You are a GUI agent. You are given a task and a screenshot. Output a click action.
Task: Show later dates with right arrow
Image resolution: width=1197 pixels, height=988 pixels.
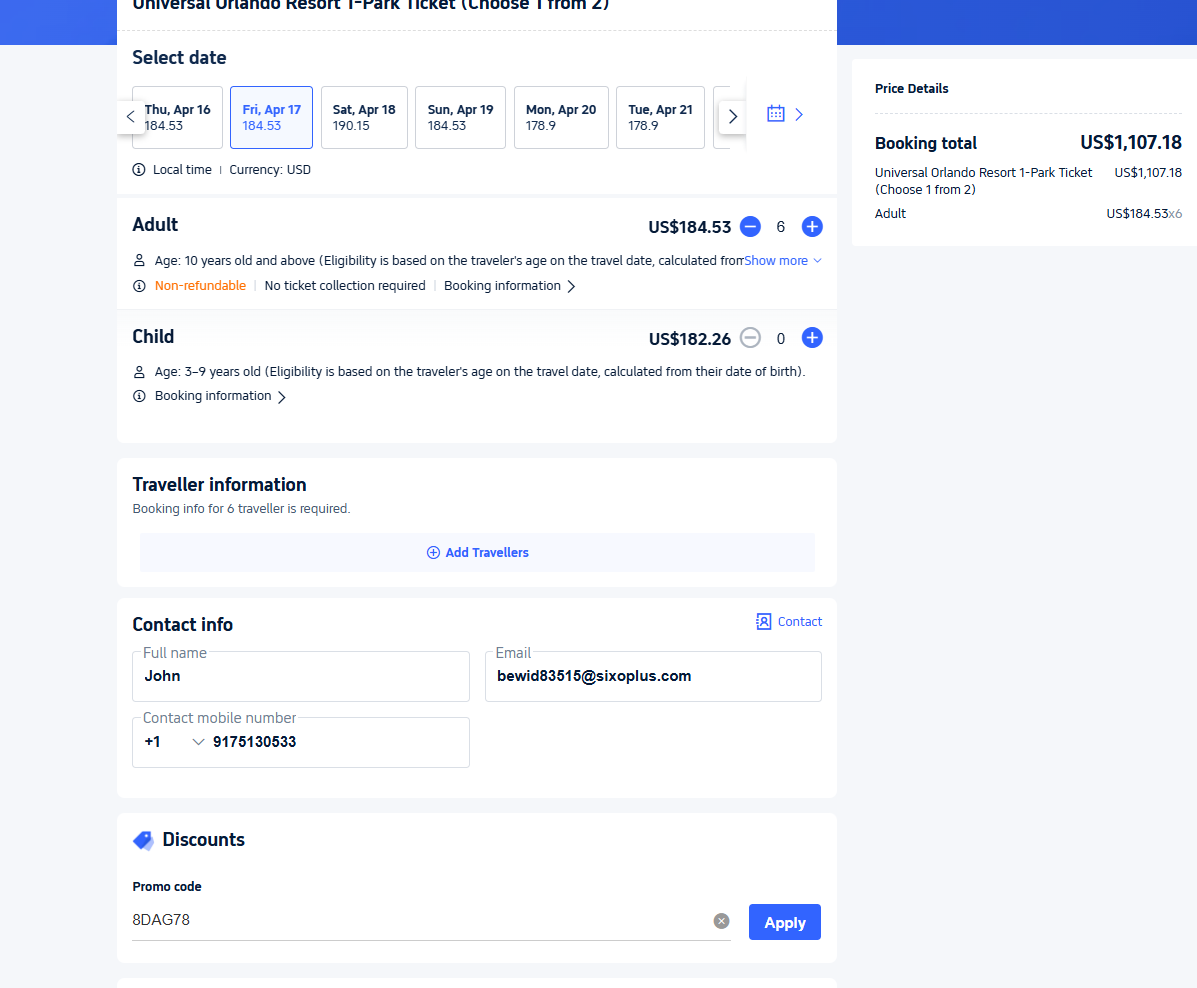(x=732, y=117)
